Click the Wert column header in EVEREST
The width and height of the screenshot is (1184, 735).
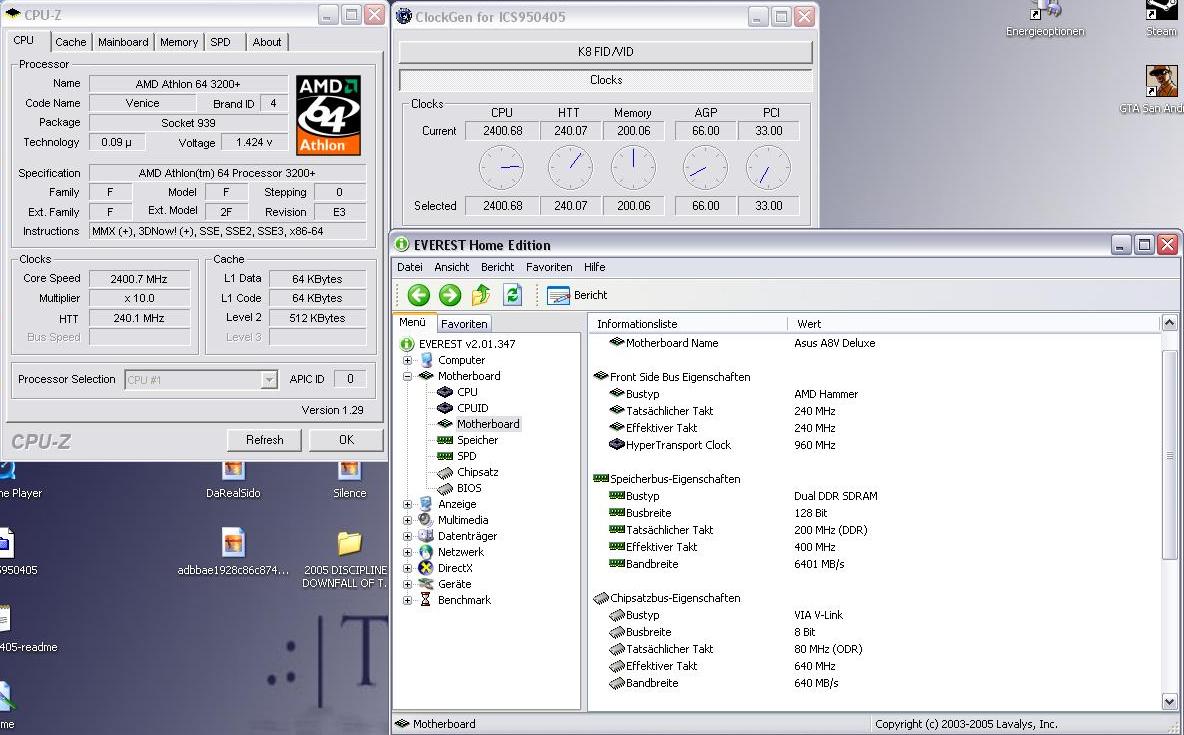click(x=973, y=323)
